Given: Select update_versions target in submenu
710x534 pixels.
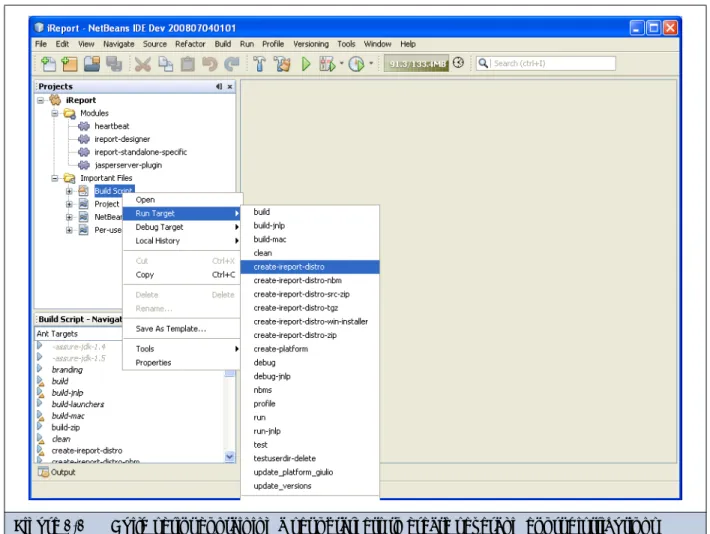Looking at the screenshot, I should [x=310, y=486].
